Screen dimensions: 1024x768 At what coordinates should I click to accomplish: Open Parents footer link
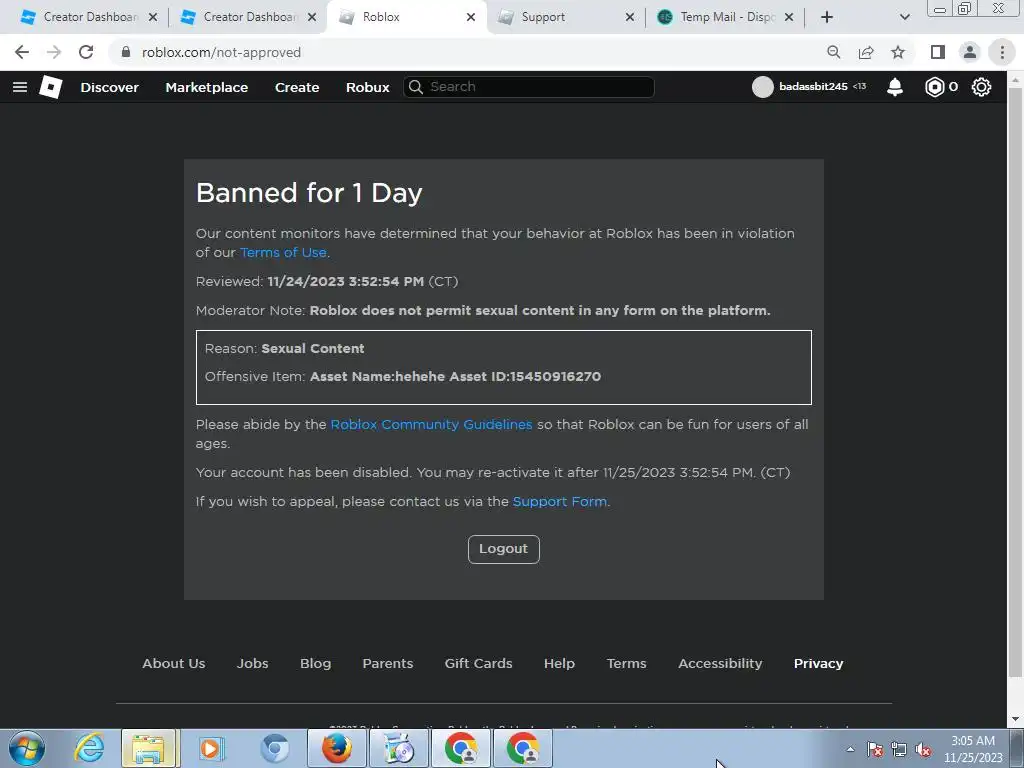pos(388,664)
